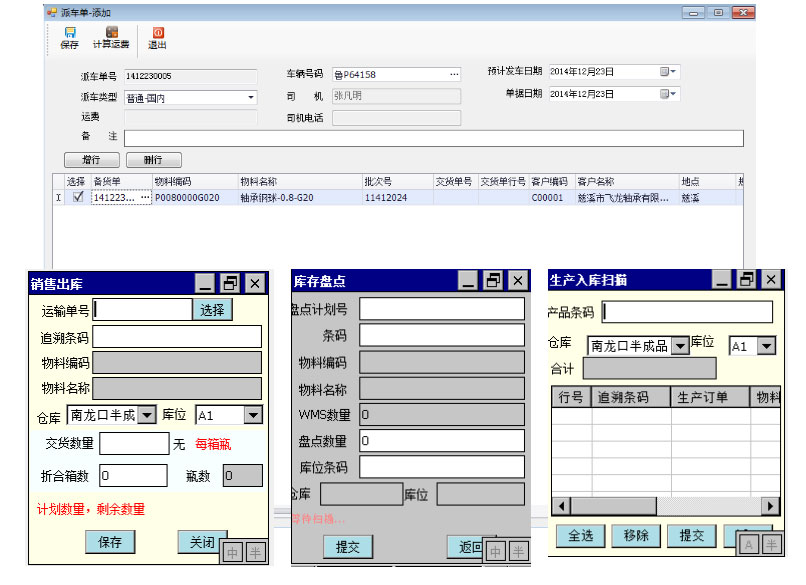Uncheck the 选择 checkbox on the grid row
This screenshot has width=806, height=585.
pyautogui.click(x=78, y=198)
